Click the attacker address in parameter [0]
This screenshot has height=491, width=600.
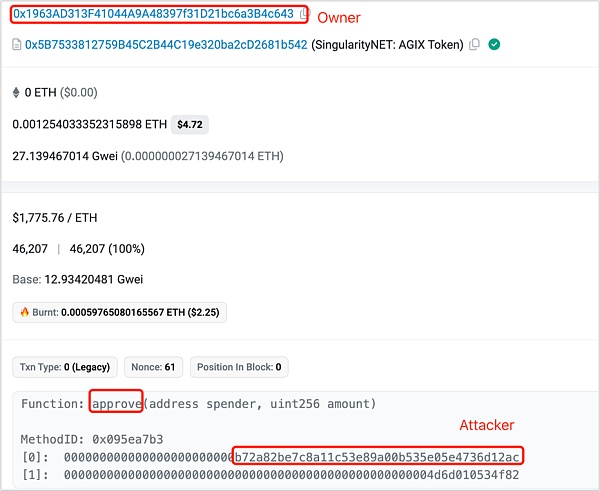click(377, 457)
